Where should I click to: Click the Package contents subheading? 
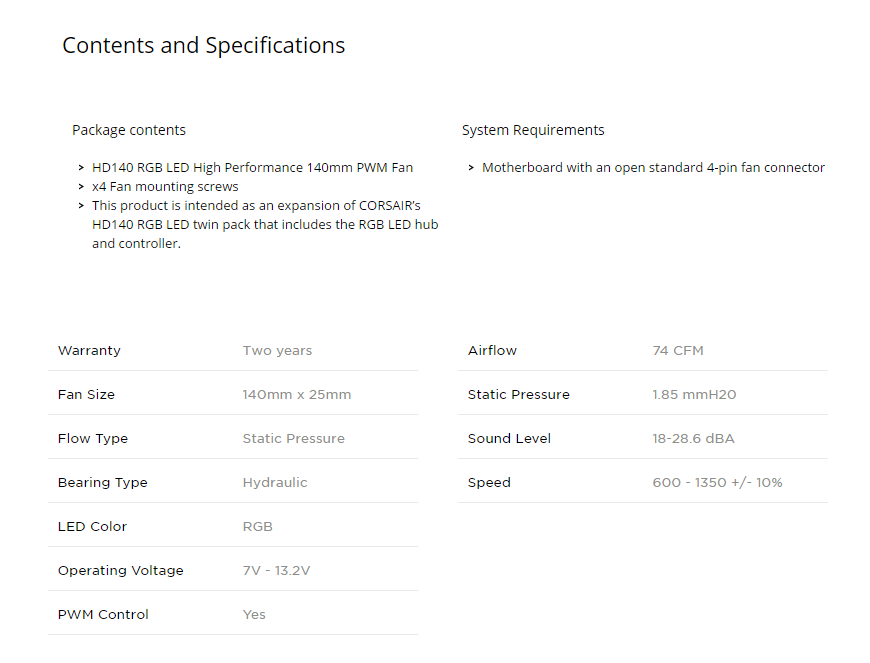tap(129, 130)
